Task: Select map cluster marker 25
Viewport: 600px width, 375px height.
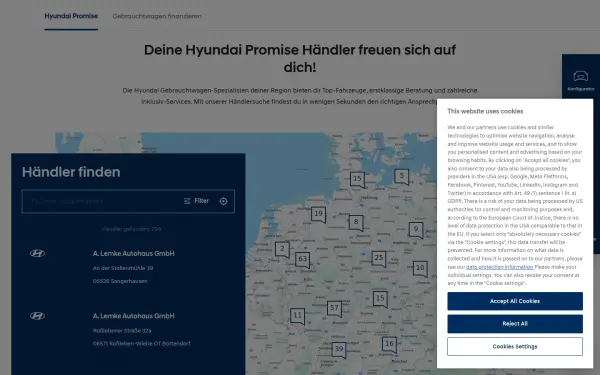Action: click(x=379, y=259)
